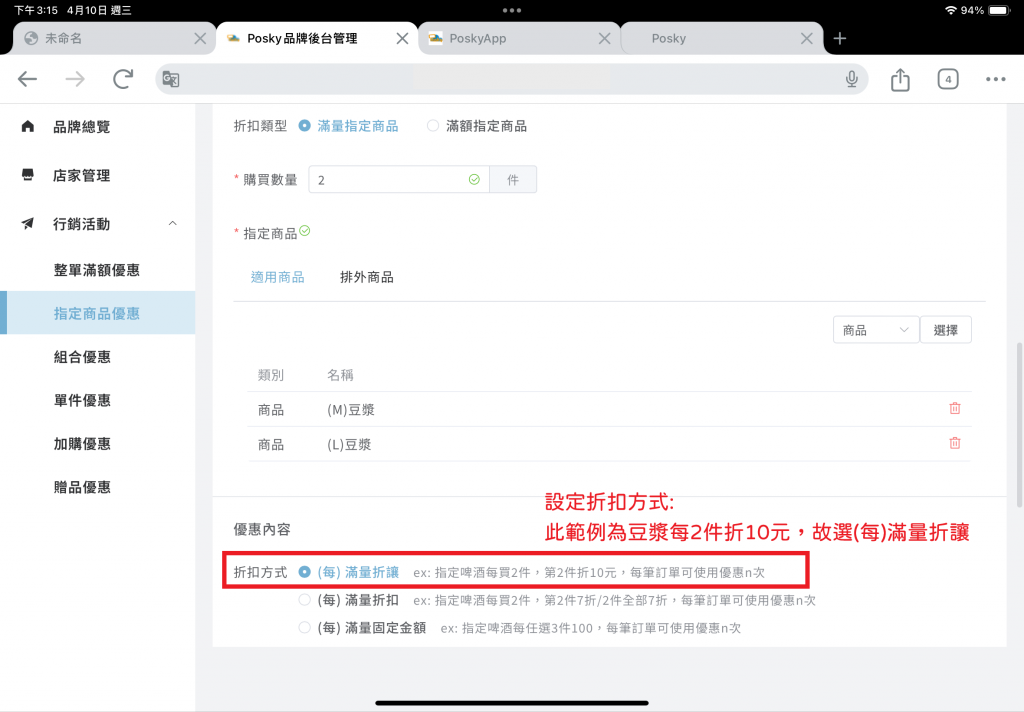The width and height of the screenshot is (1024, 712).
Task: Choose (每) 滿量固定金額 discount method
Action: click(362, 628)
